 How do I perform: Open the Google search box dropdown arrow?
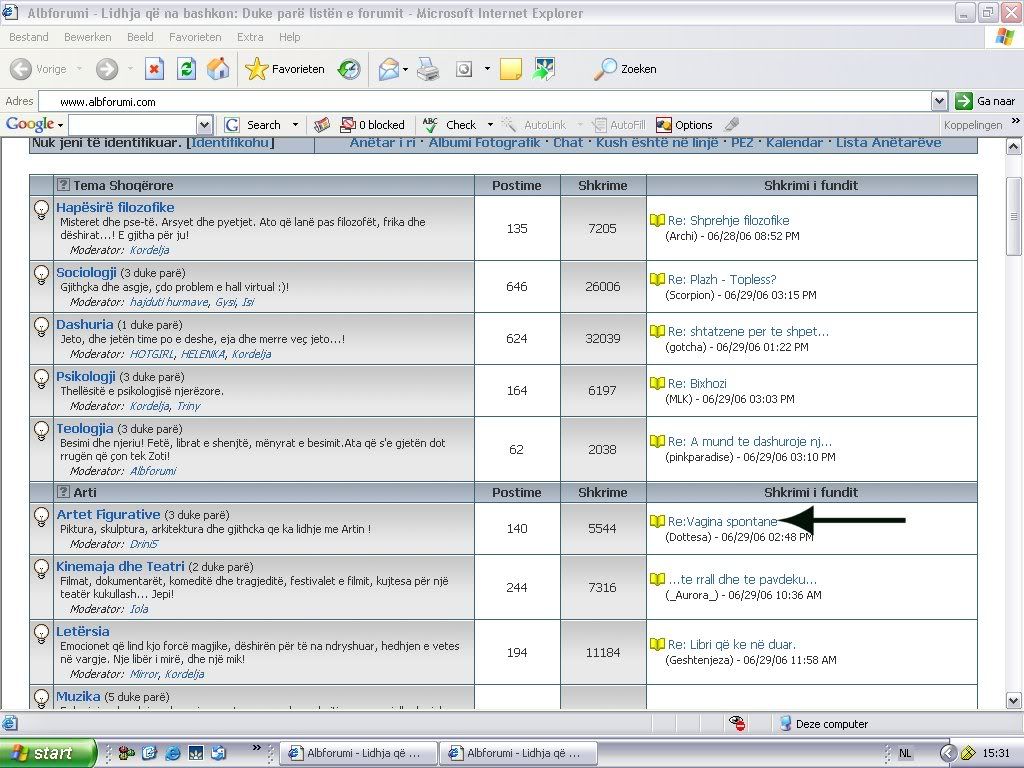(x=204, y=125)
